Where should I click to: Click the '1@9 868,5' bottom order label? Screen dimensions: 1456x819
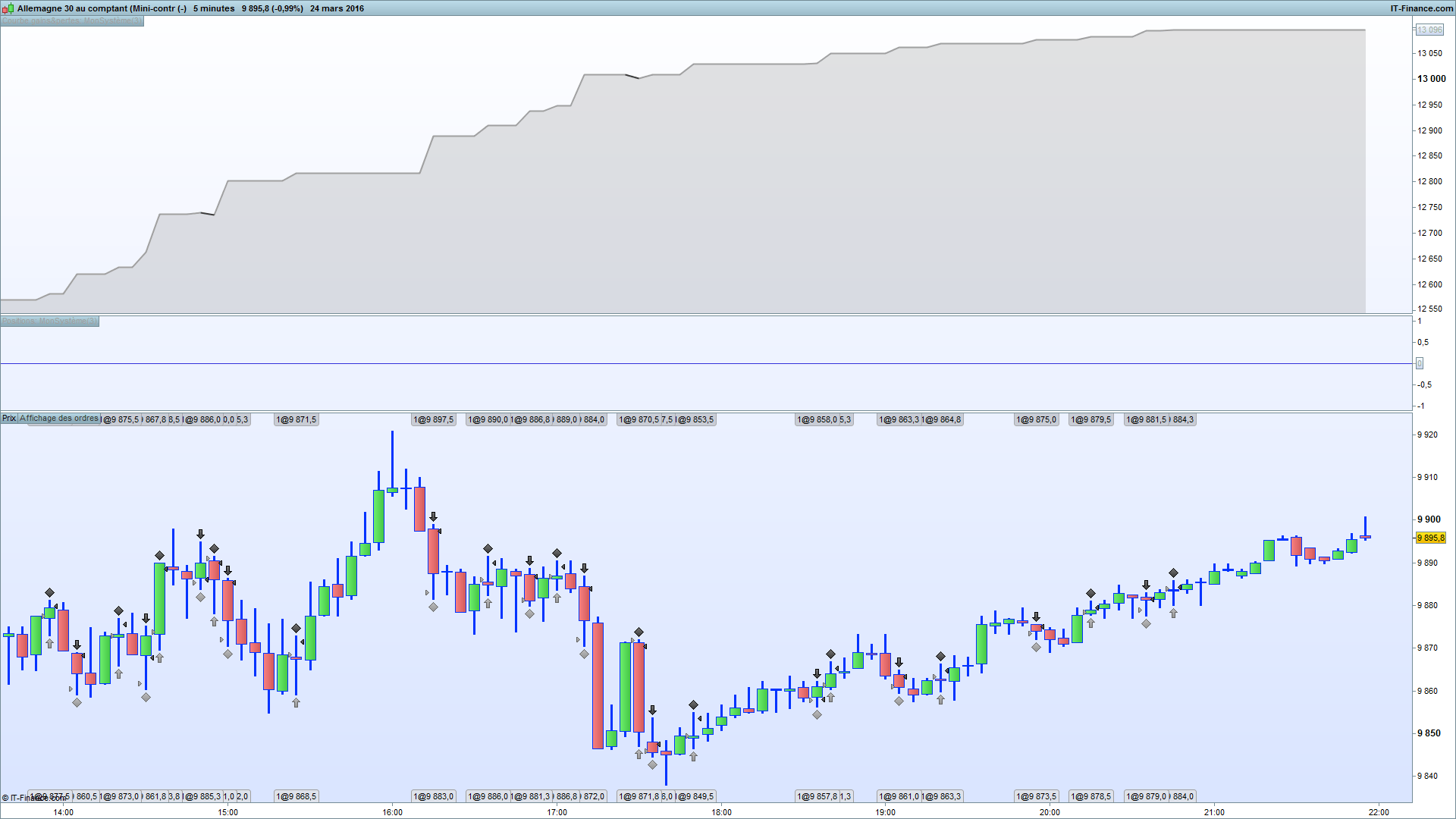point(296,797)
